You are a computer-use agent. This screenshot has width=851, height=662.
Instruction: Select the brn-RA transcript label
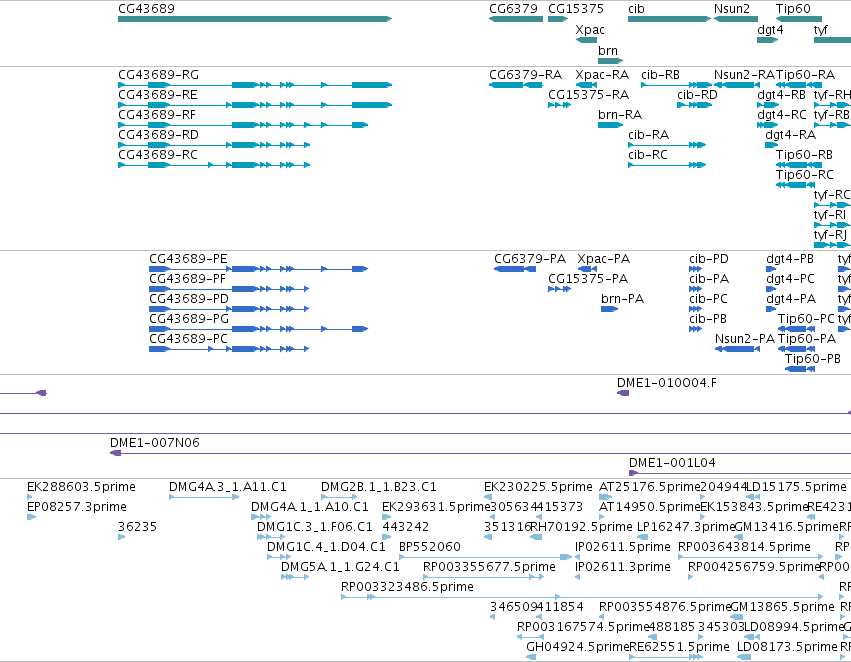click(x=620, y=115)
